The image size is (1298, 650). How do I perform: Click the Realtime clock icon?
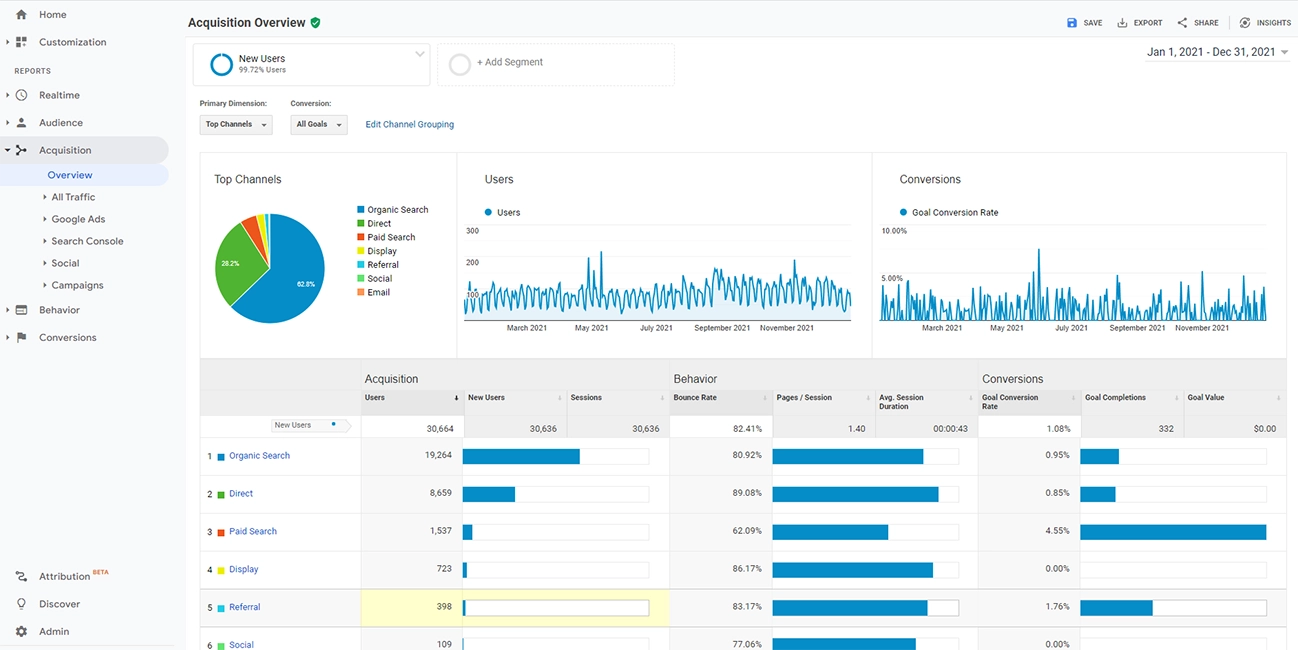coord(21,95)
